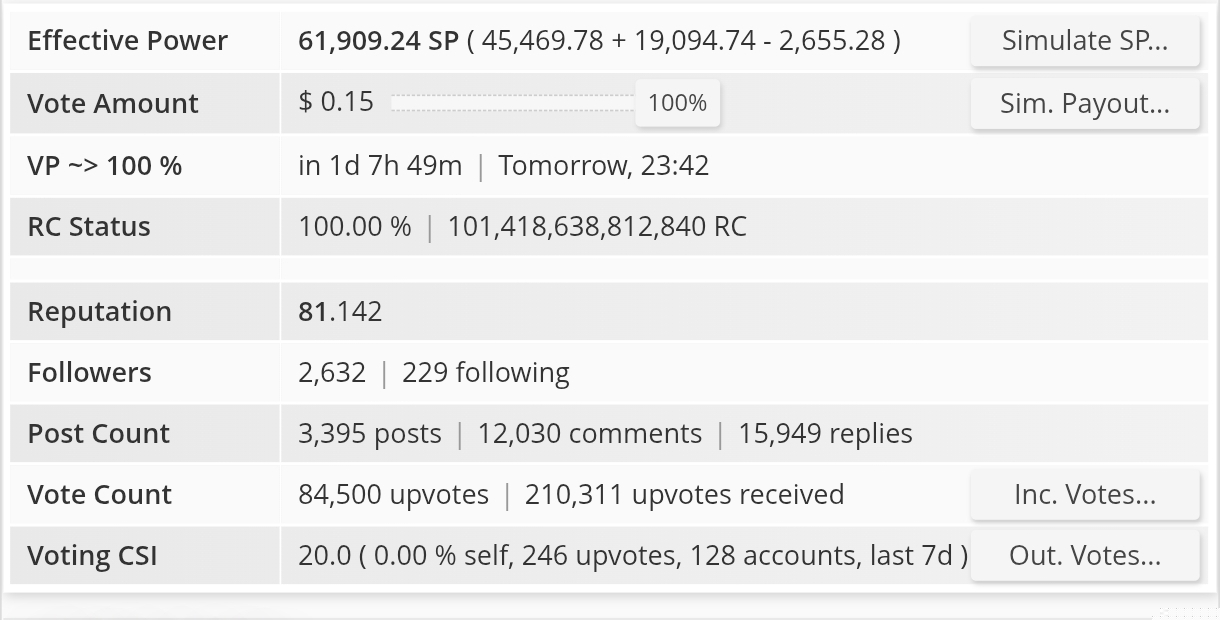Select the Effective Power row label
The height and width of the screenshot is (620, 1220).
point(128,41)
